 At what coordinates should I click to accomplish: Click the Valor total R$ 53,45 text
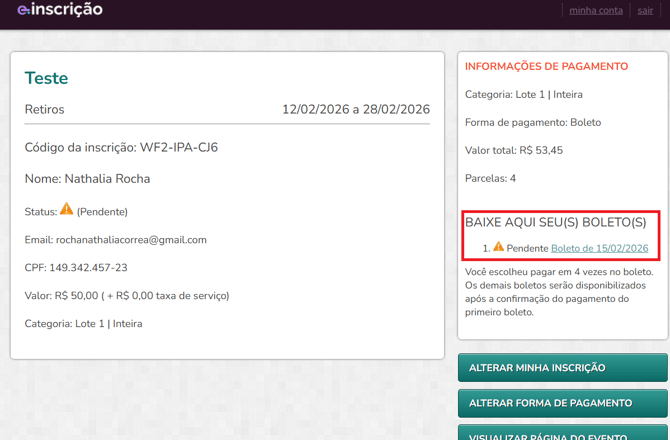[x=513, y=150]
